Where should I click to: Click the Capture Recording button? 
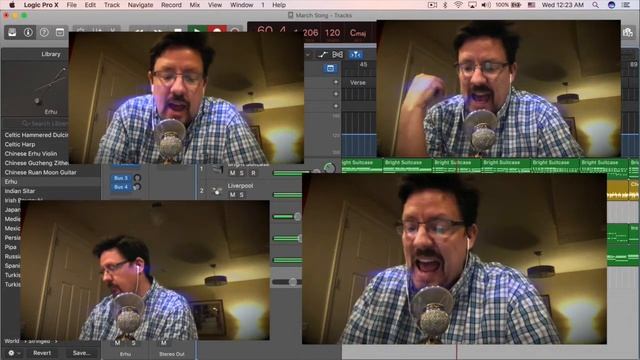(235, 30)
